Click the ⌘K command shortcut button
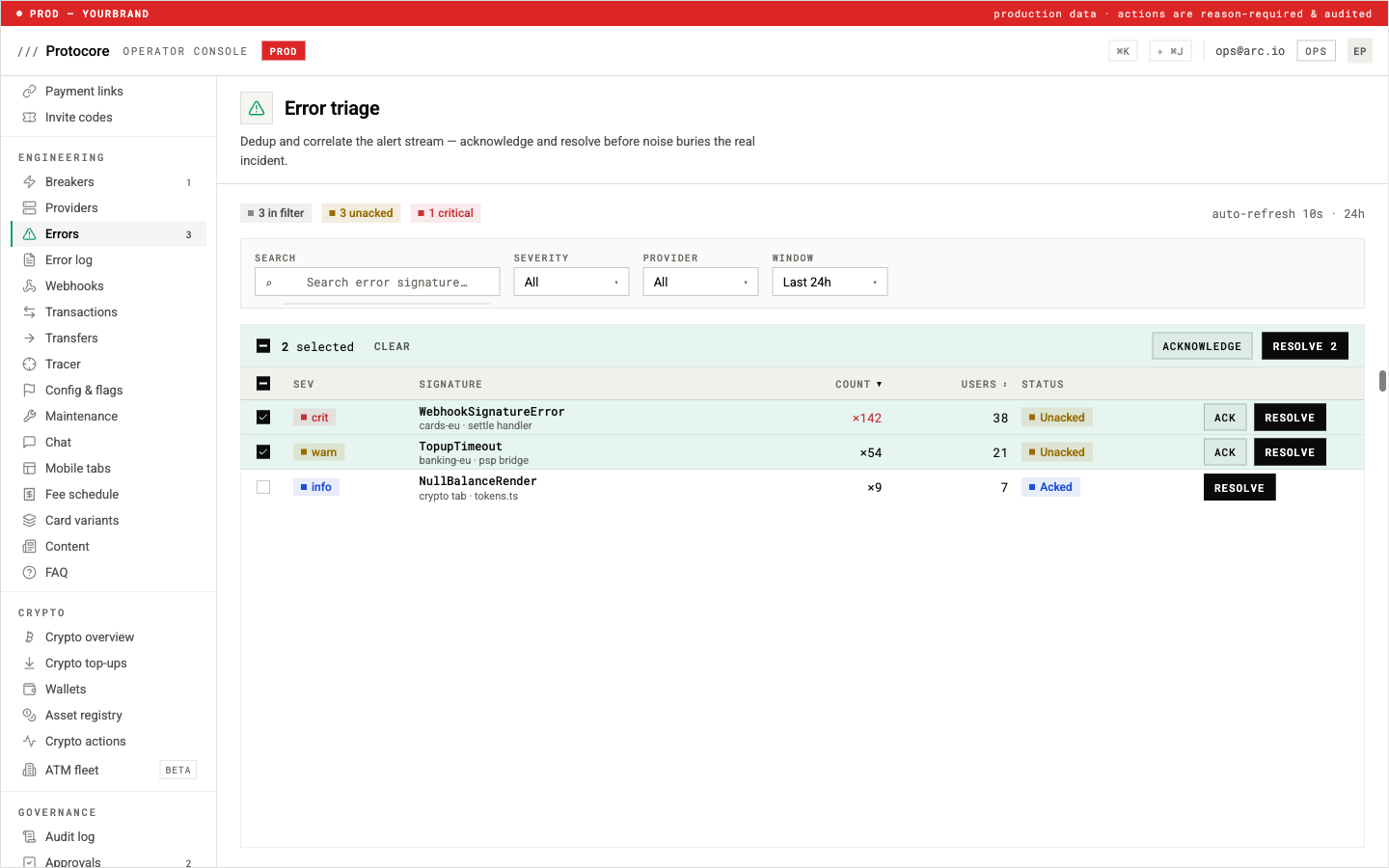This screenshot has height=868, width=1389. coord(1123,51)
